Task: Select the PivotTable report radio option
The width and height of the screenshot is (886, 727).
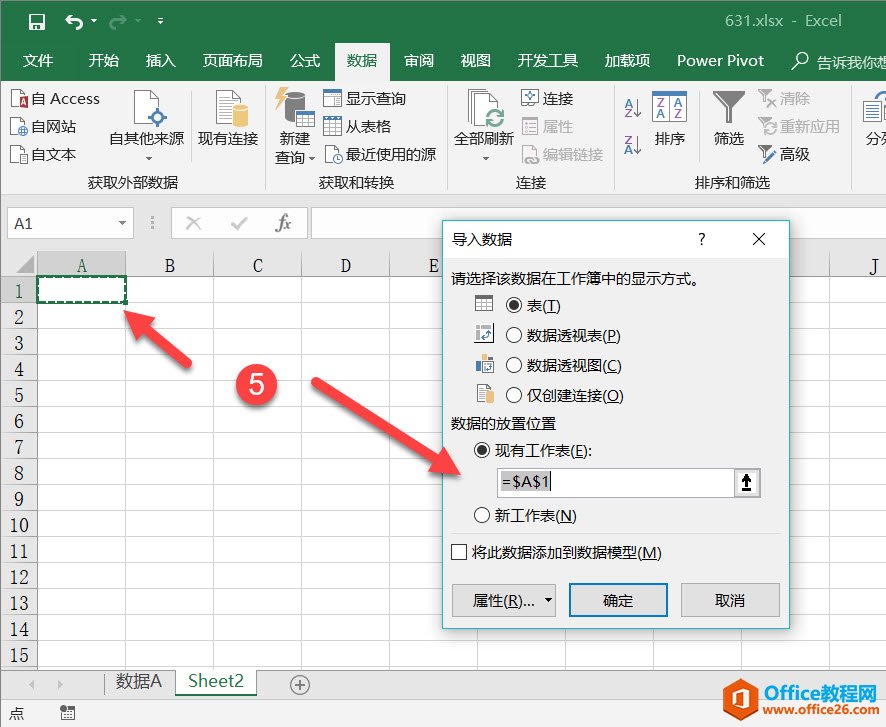Action: tap(514, 336)
